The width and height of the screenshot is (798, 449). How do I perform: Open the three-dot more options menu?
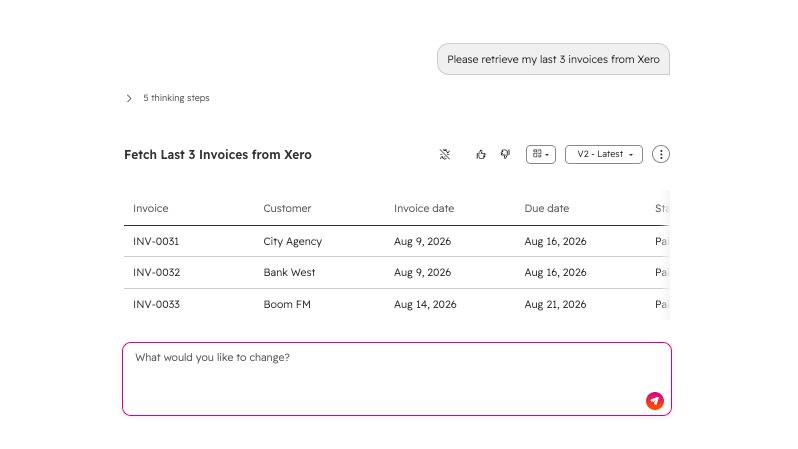coord(661,154)
